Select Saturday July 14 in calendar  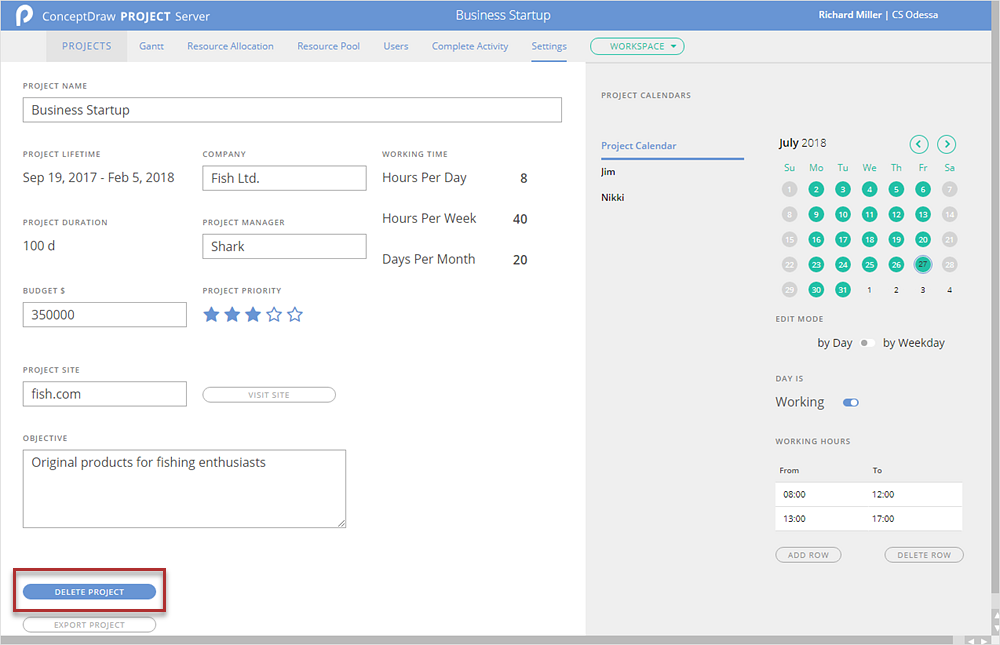(x=950, y=214)
